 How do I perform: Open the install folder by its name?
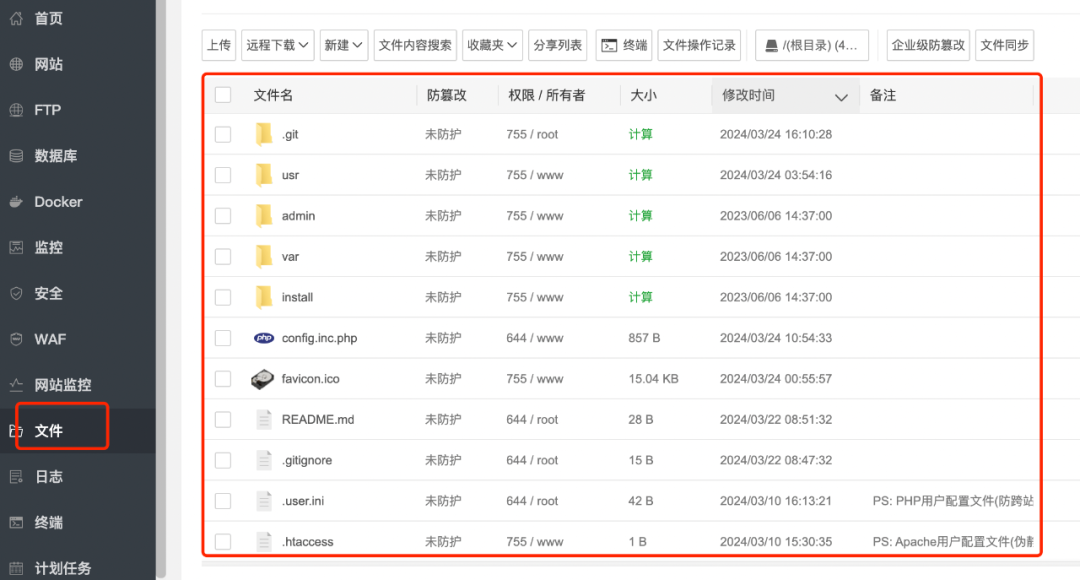click(x=298, y=298)
